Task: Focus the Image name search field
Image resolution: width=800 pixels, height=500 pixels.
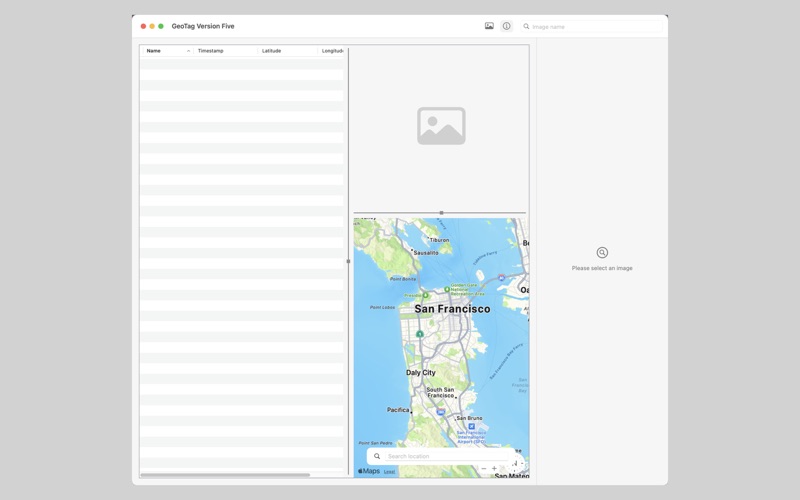Action: (592, 27)
